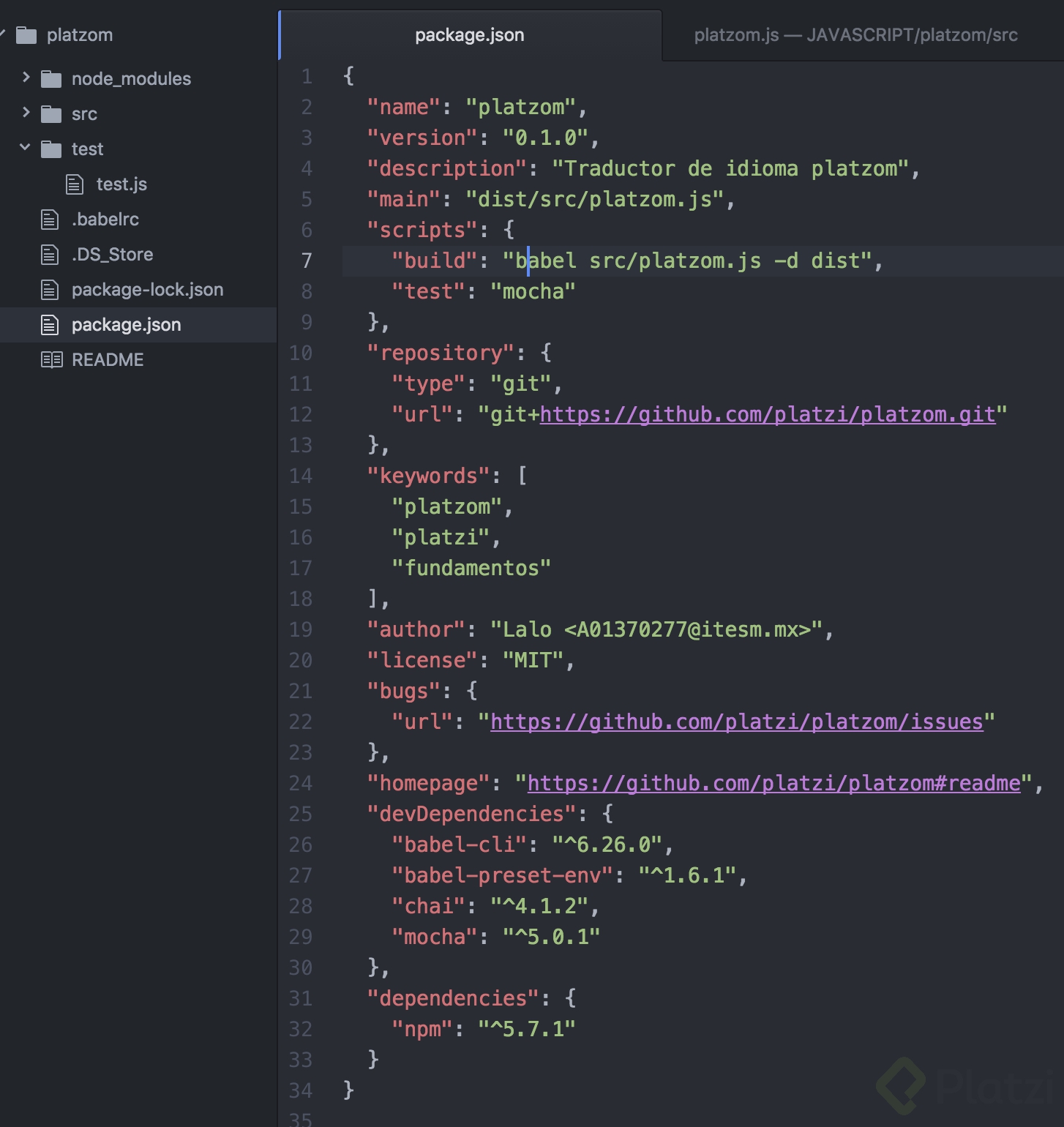Click the node_modules folder icon
The height and width of the screenshot is (1127, 1064).
(x=51, y=79)
